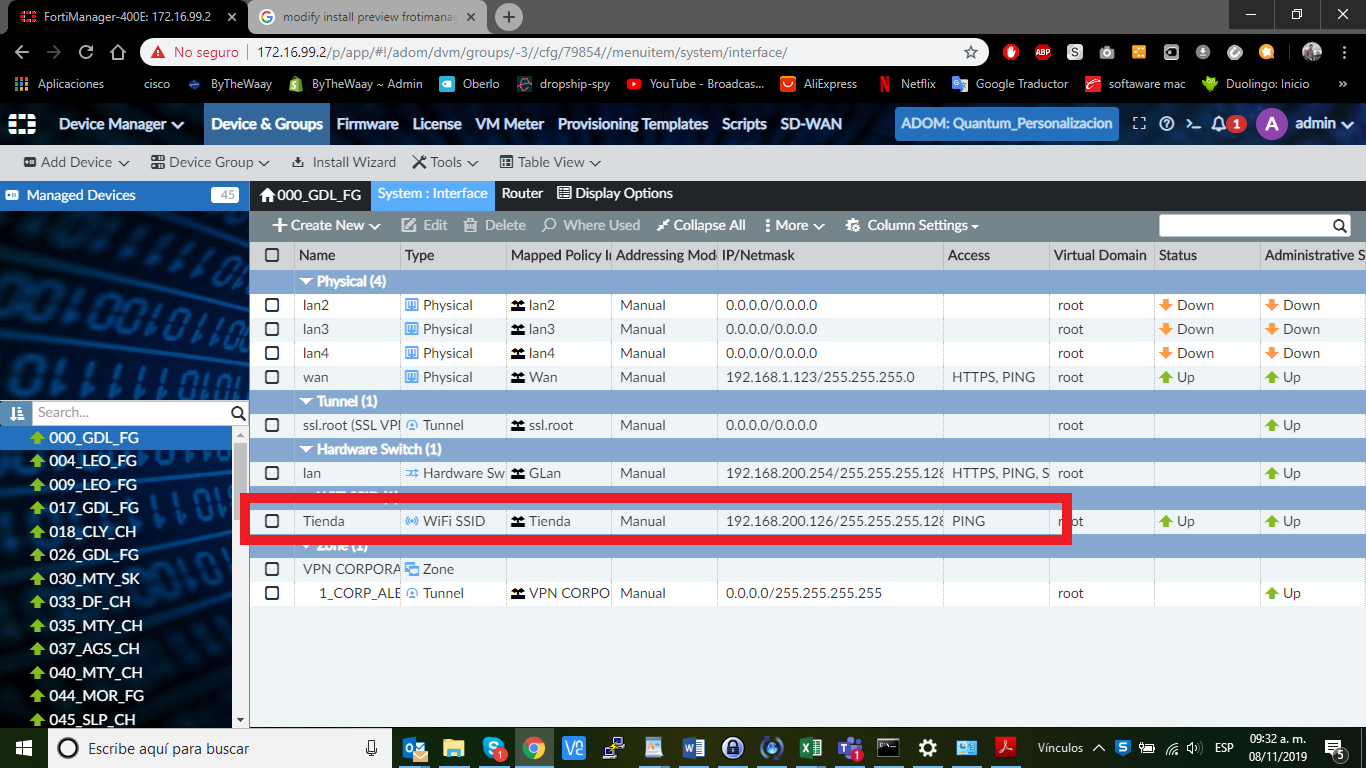Select all interfaces with header checkbox
Viewport: 1366px width, 768px height.
click(x=272, y=255)
